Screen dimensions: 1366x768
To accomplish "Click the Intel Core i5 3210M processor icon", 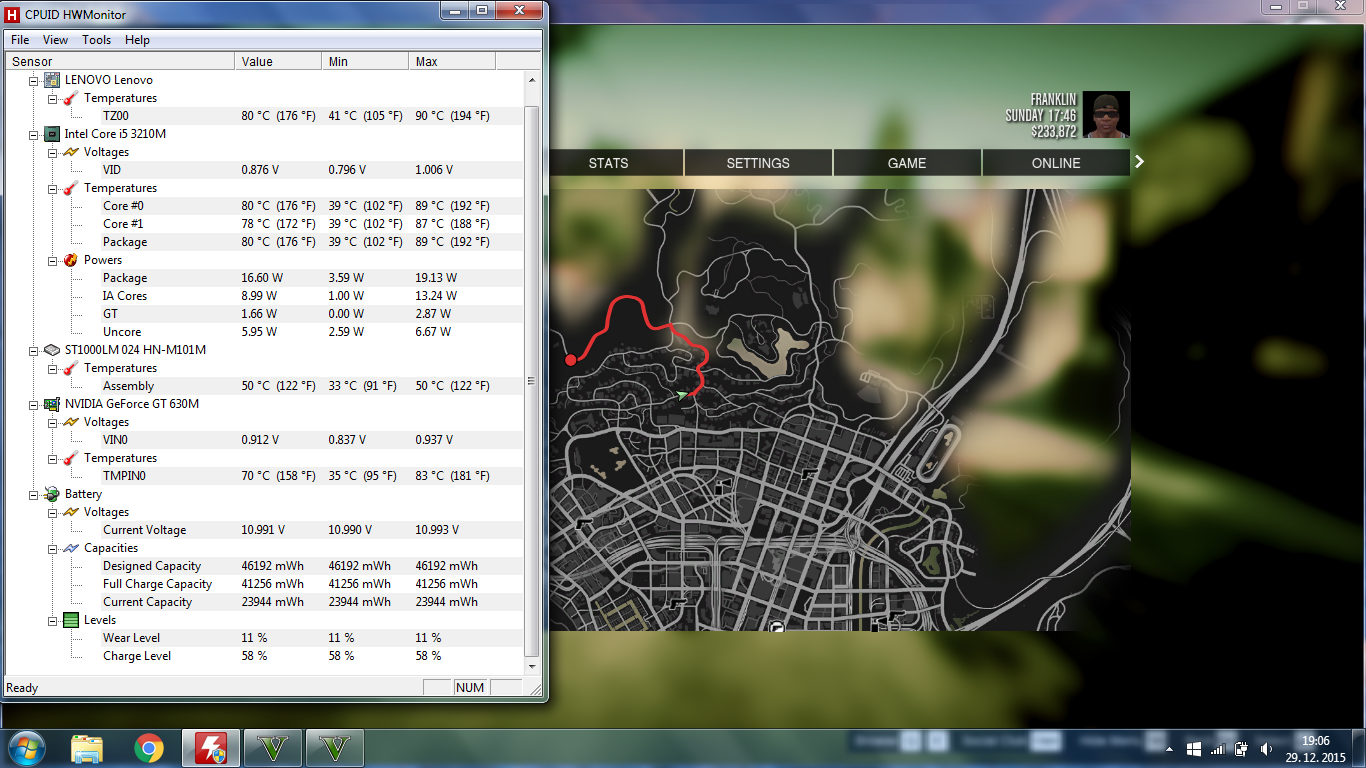I will (52, 134).
